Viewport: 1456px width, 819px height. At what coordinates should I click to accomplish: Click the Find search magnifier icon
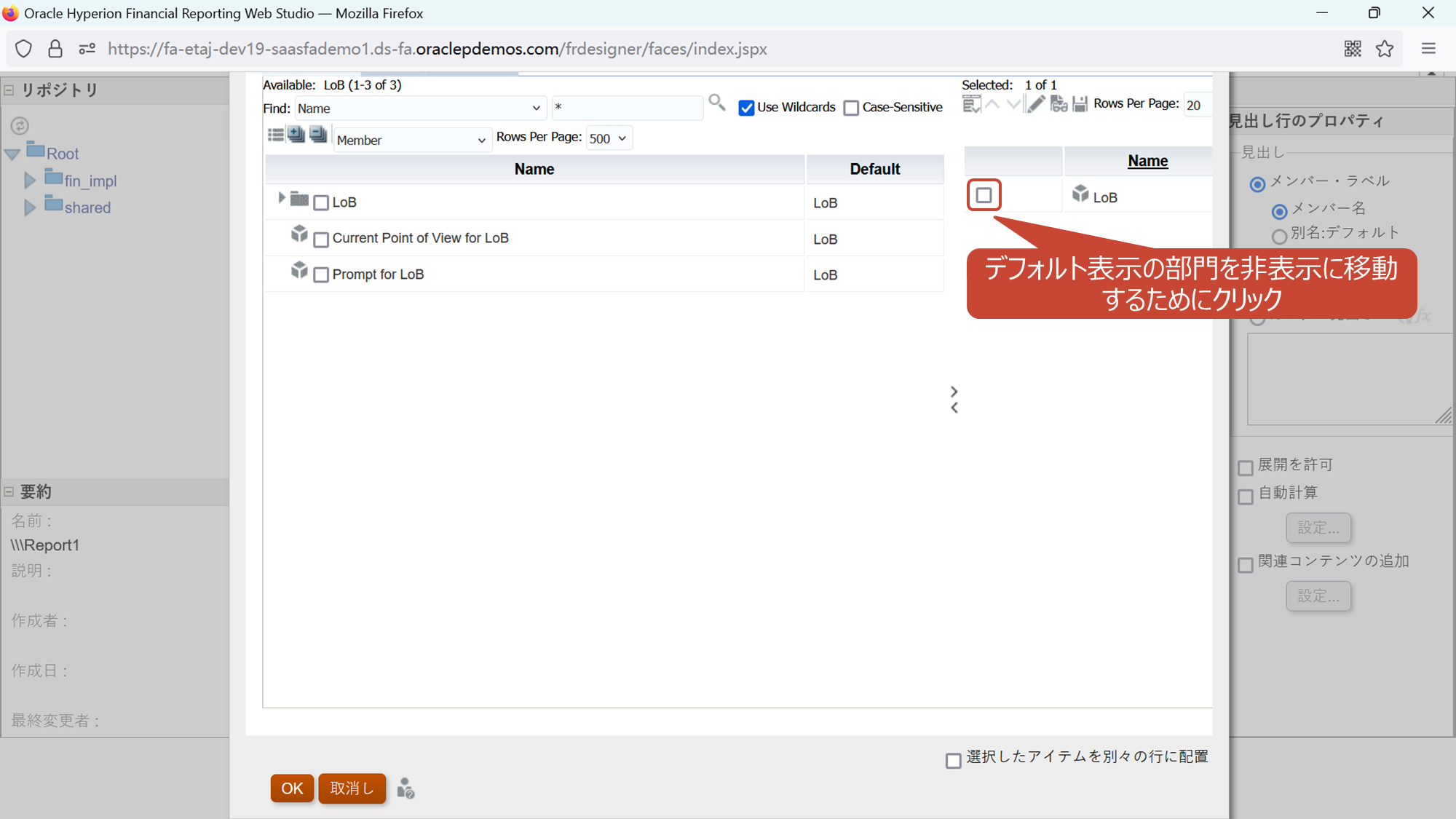coord(716,103)
